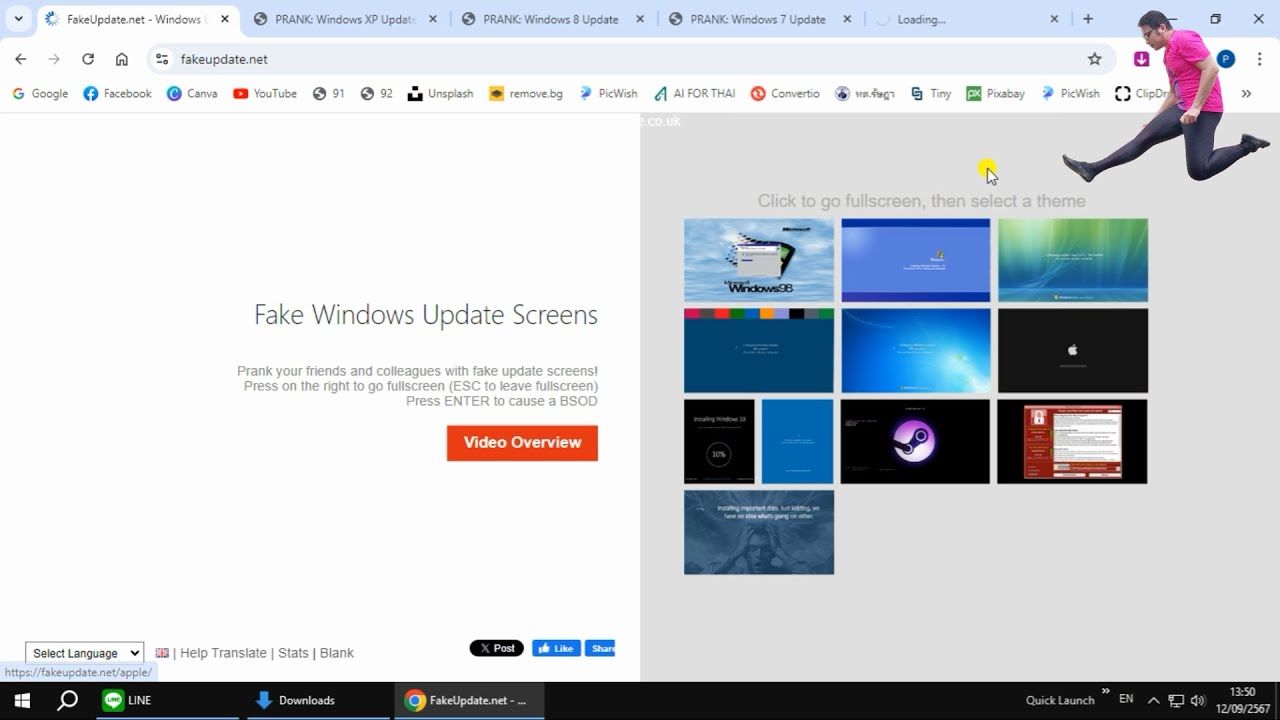Open the Help Translate link
Image resolution: width=1280 pixels, height=720 pixels.
coord(223,653)
